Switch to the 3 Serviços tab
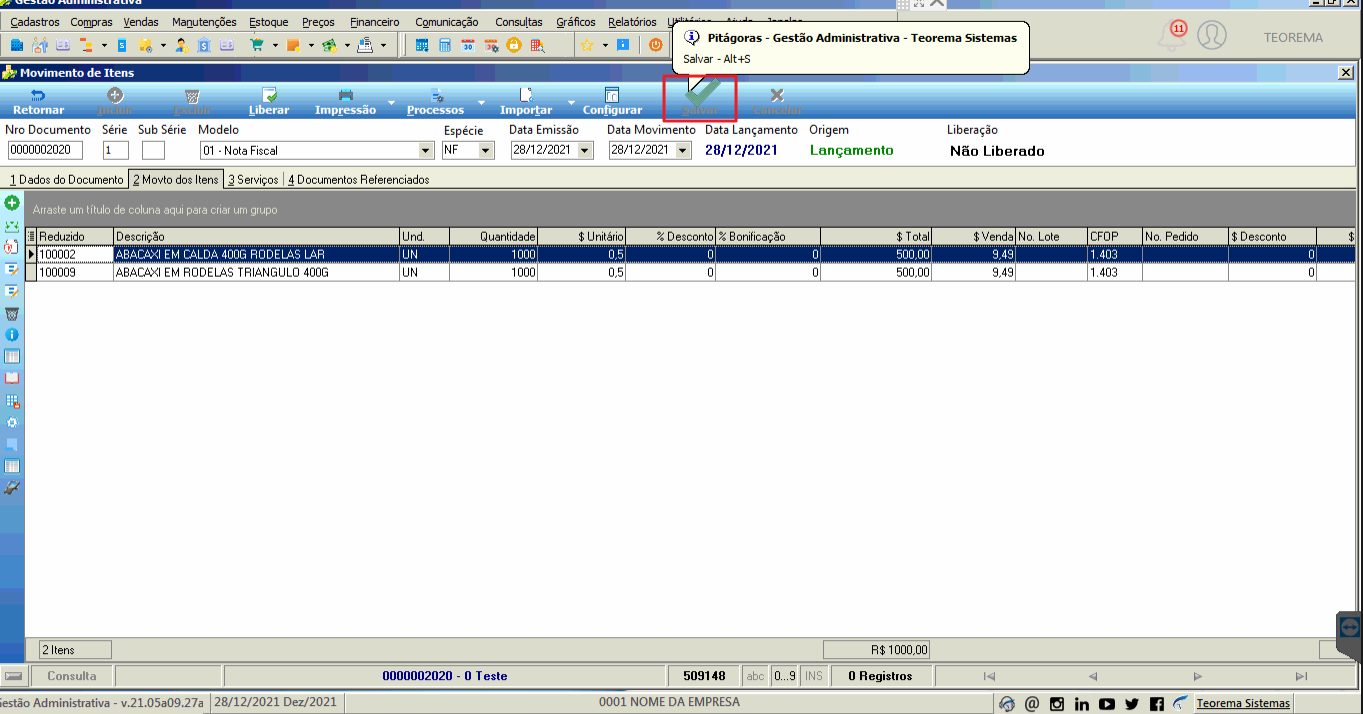Image resolution: width=1363 pixels, height=714 pixels. 254,180
